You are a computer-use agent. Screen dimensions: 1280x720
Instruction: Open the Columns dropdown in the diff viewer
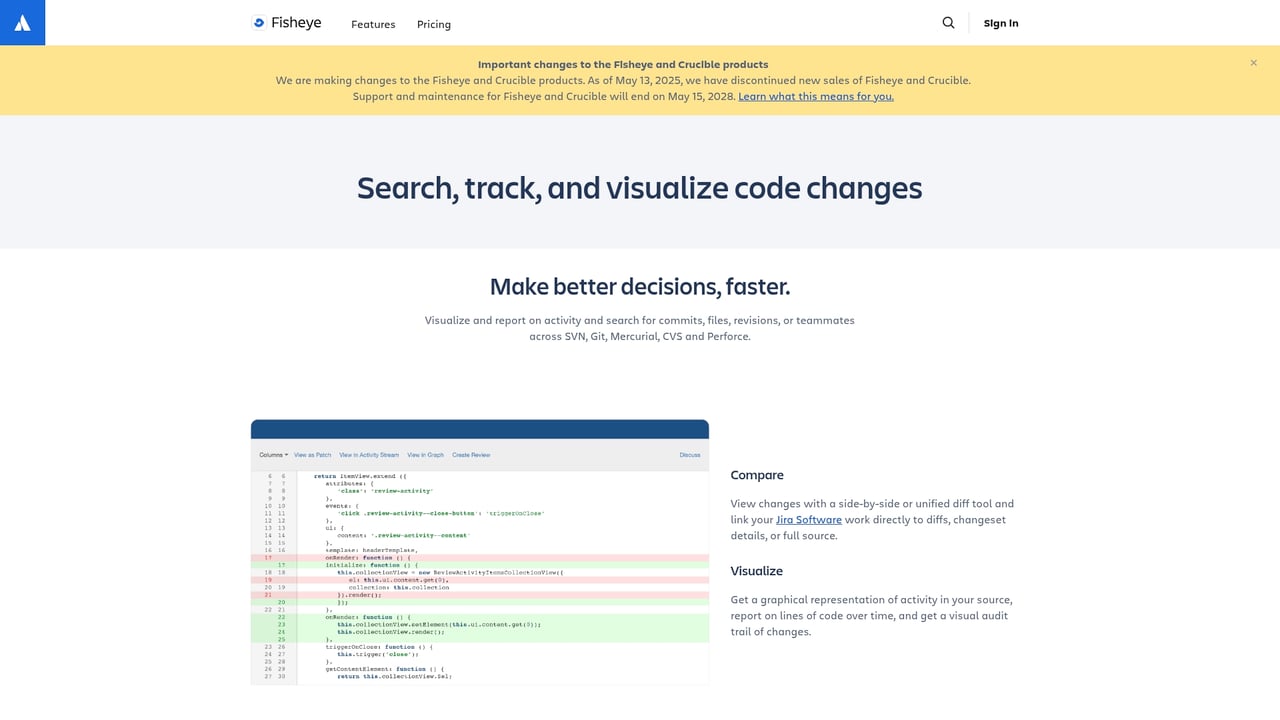point(272,454)
